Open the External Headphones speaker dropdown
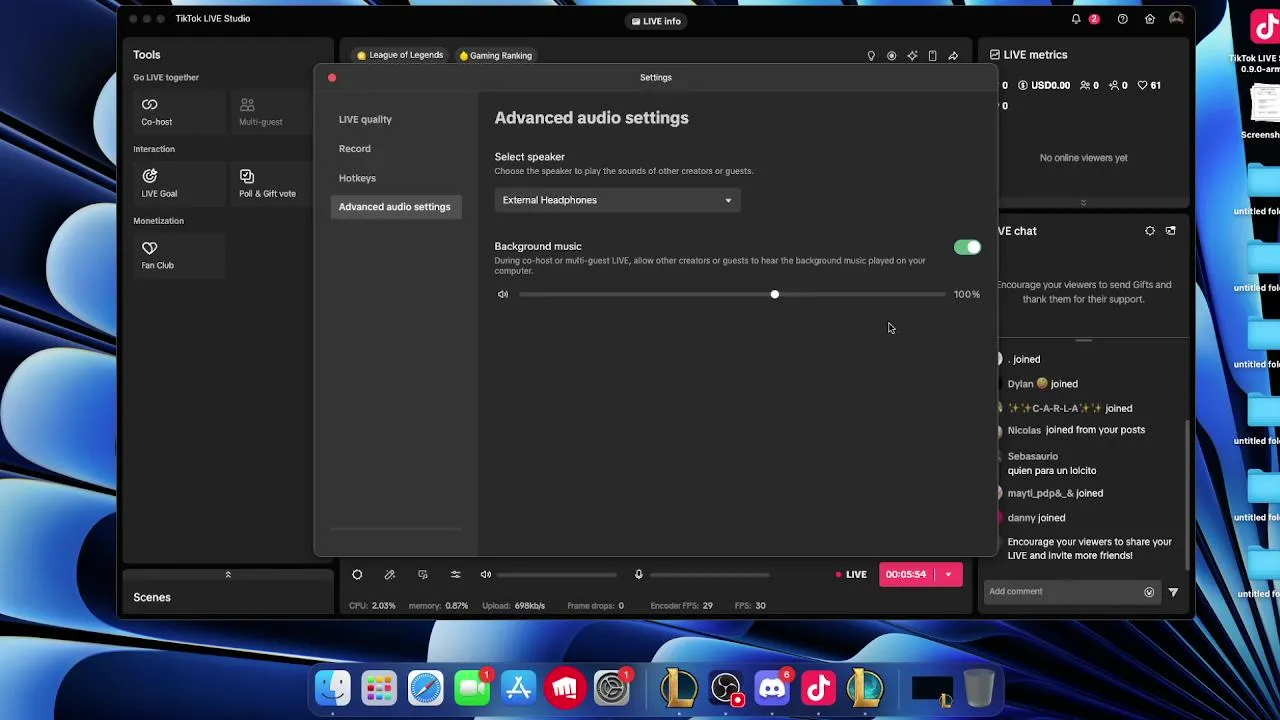 click(617, 200)
